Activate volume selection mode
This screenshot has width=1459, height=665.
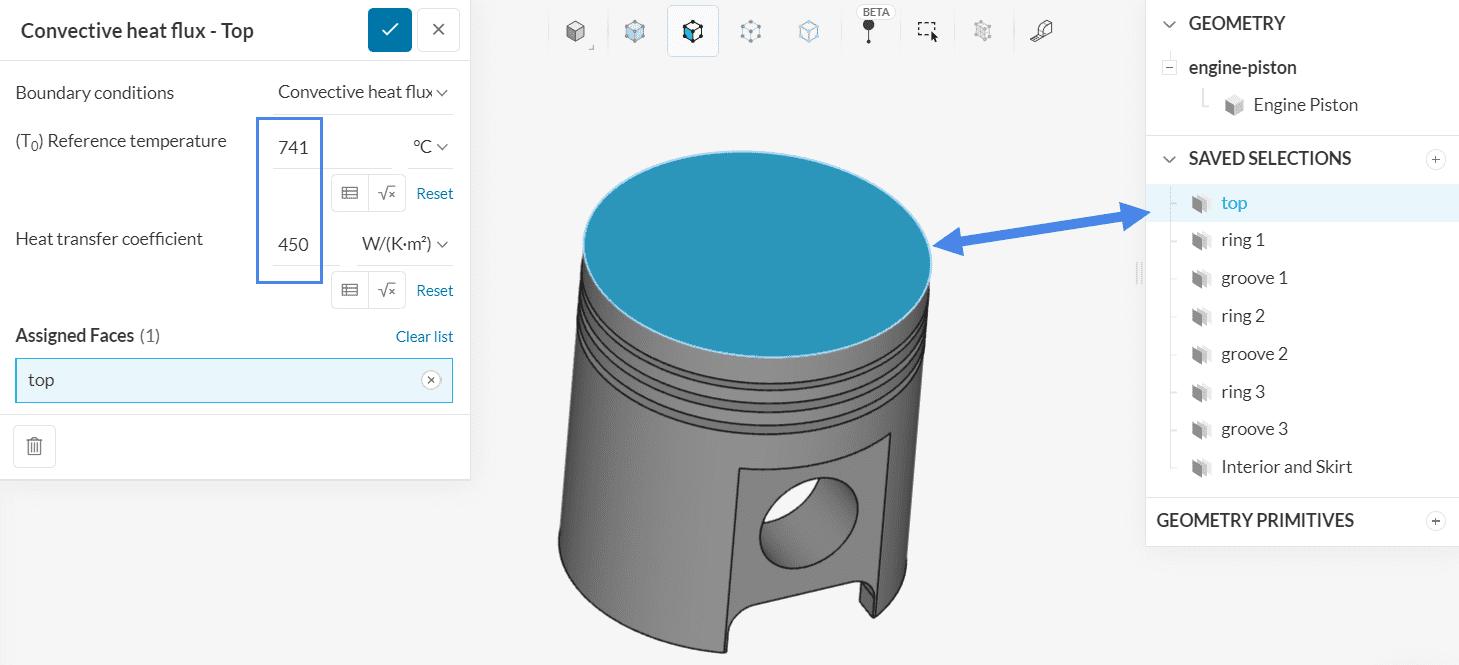tap(634, 32)
